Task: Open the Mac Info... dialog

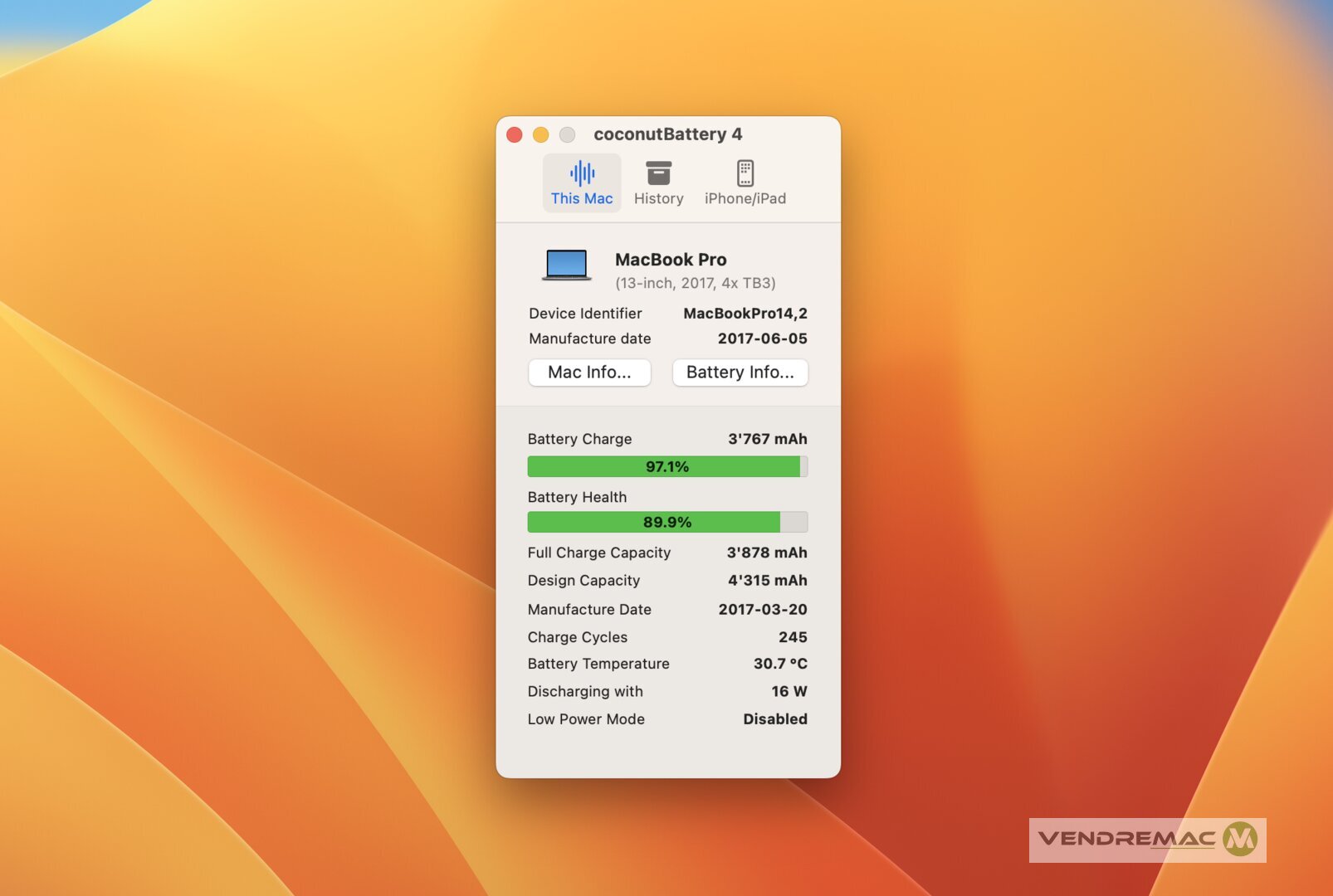Action: pyautogui.click(x=589, y=373)
